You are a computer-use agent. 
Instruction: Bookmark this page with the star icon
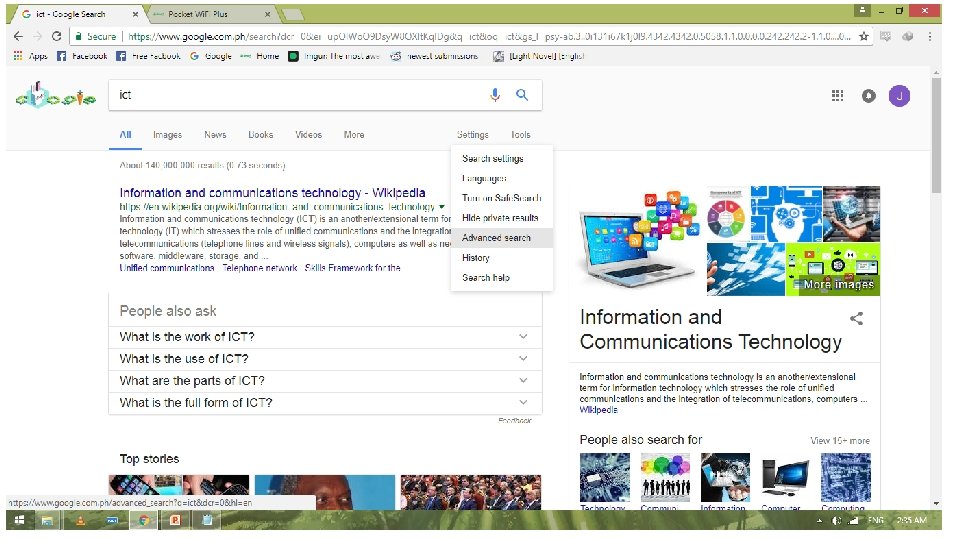click(864, 37)
